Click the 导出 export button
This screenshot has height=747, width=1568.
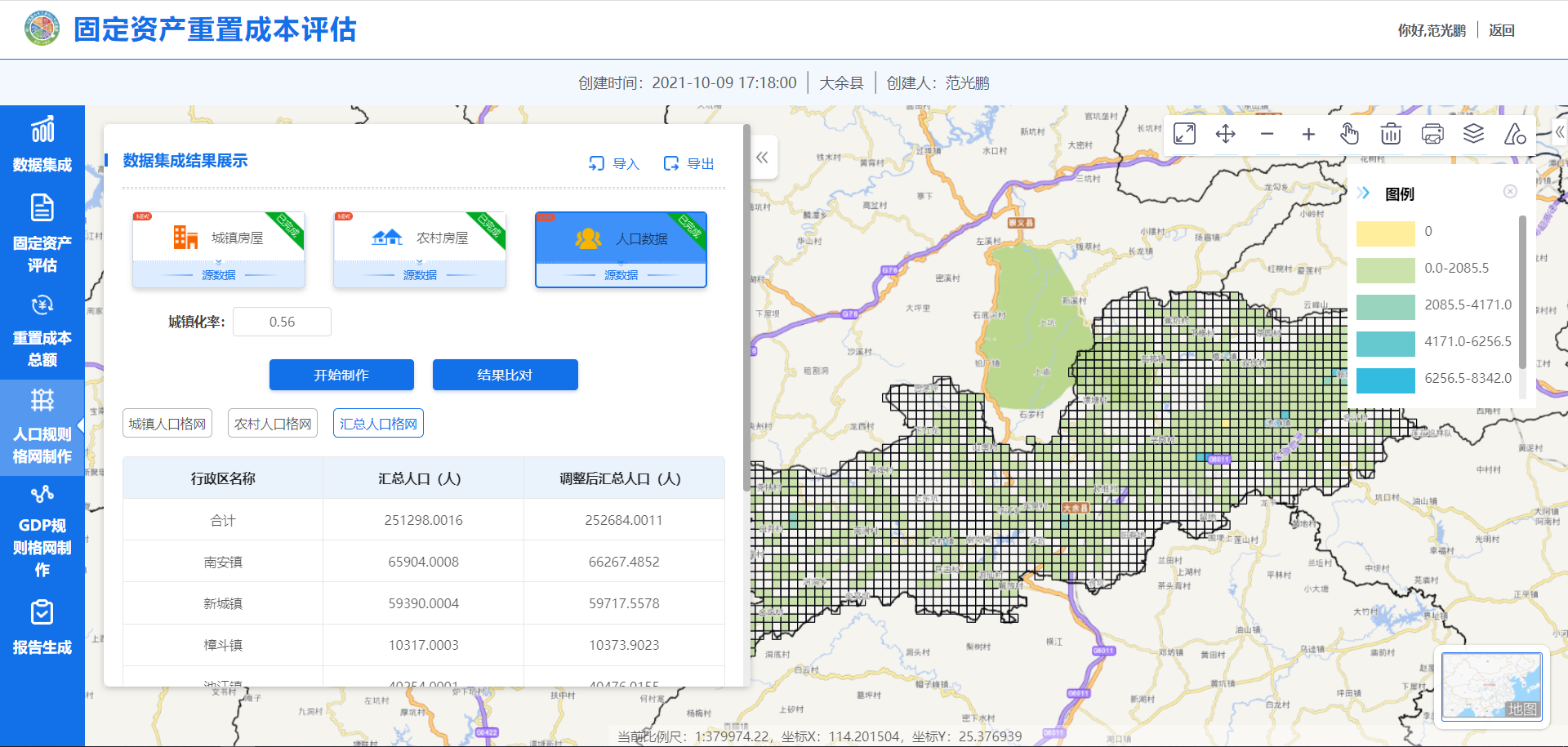coord(688,163)
